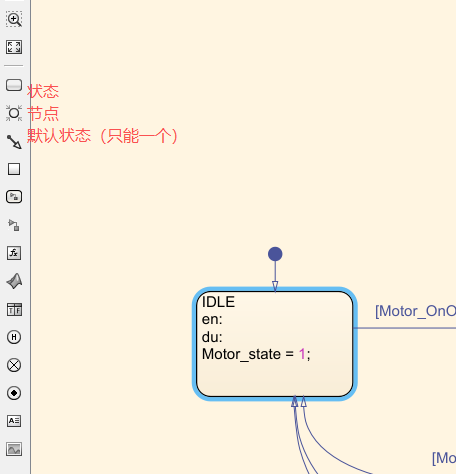Select the History Junction H tool
The height and width of the screenshot is (474, 456).
coord(14,337)
